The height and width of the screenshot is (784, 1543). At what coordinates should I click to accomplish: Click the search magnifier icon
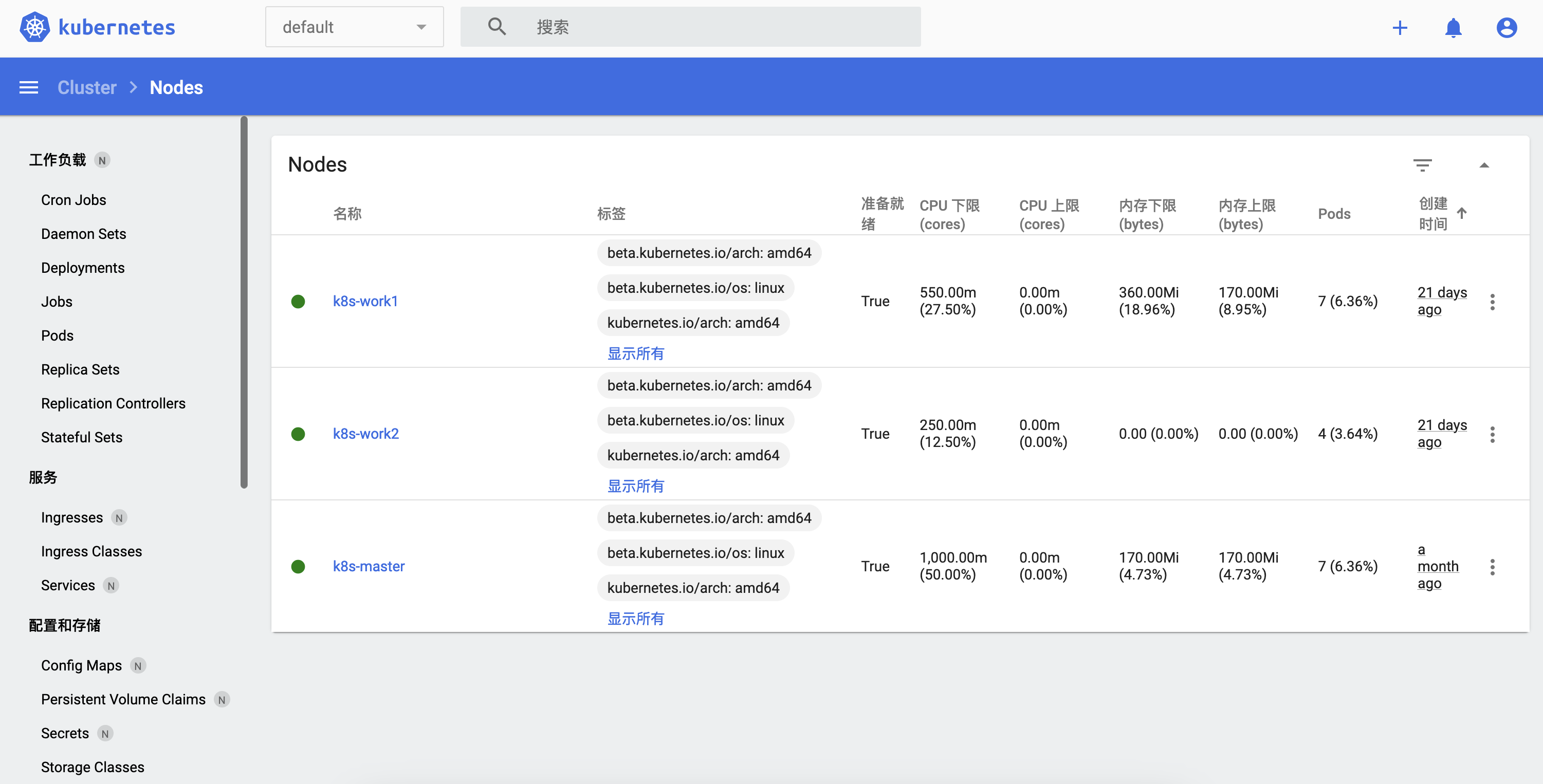tap(497, 27)
